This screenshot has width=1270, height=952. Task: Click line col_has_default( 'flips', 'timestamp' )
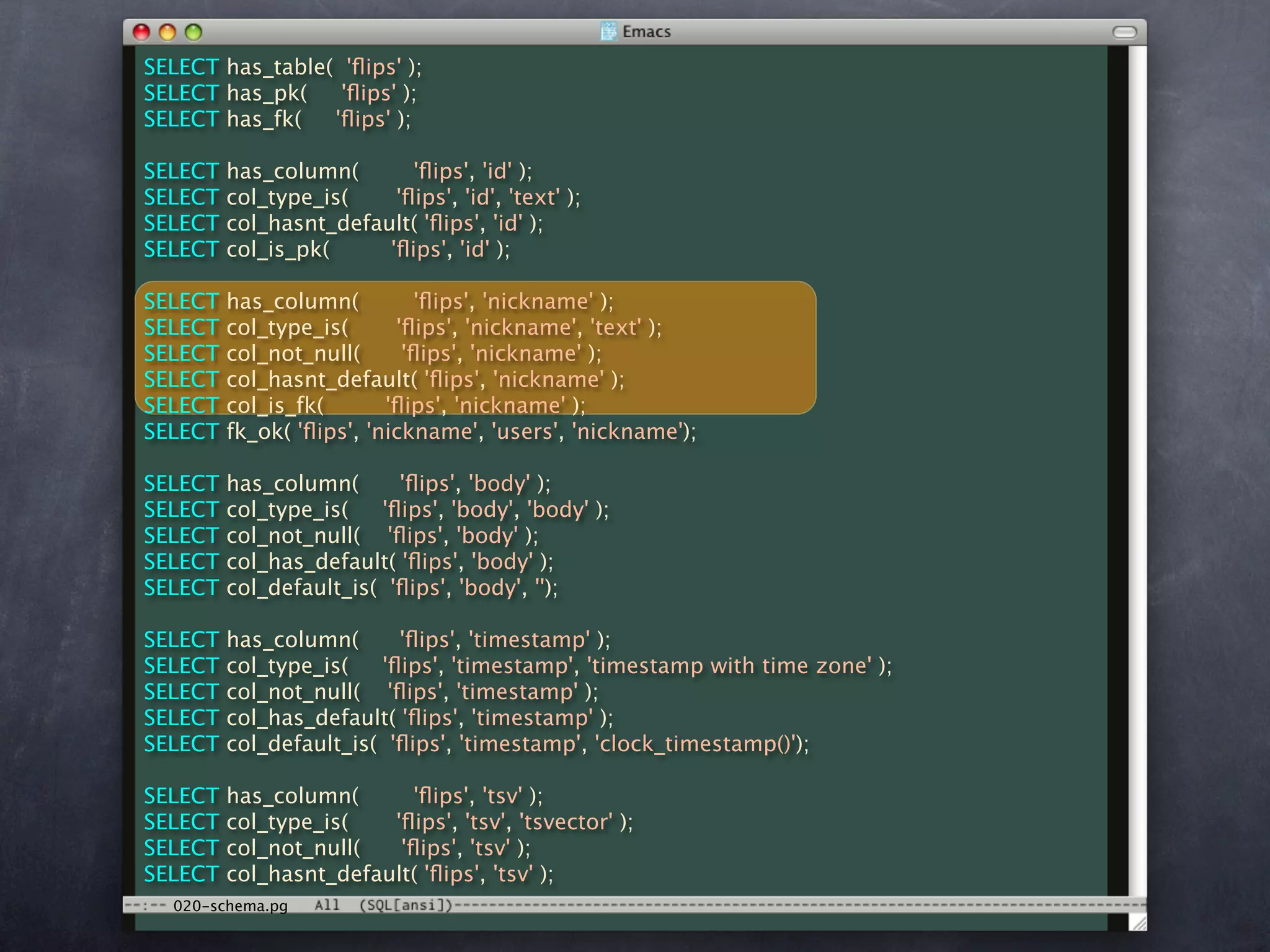[378, 718]
